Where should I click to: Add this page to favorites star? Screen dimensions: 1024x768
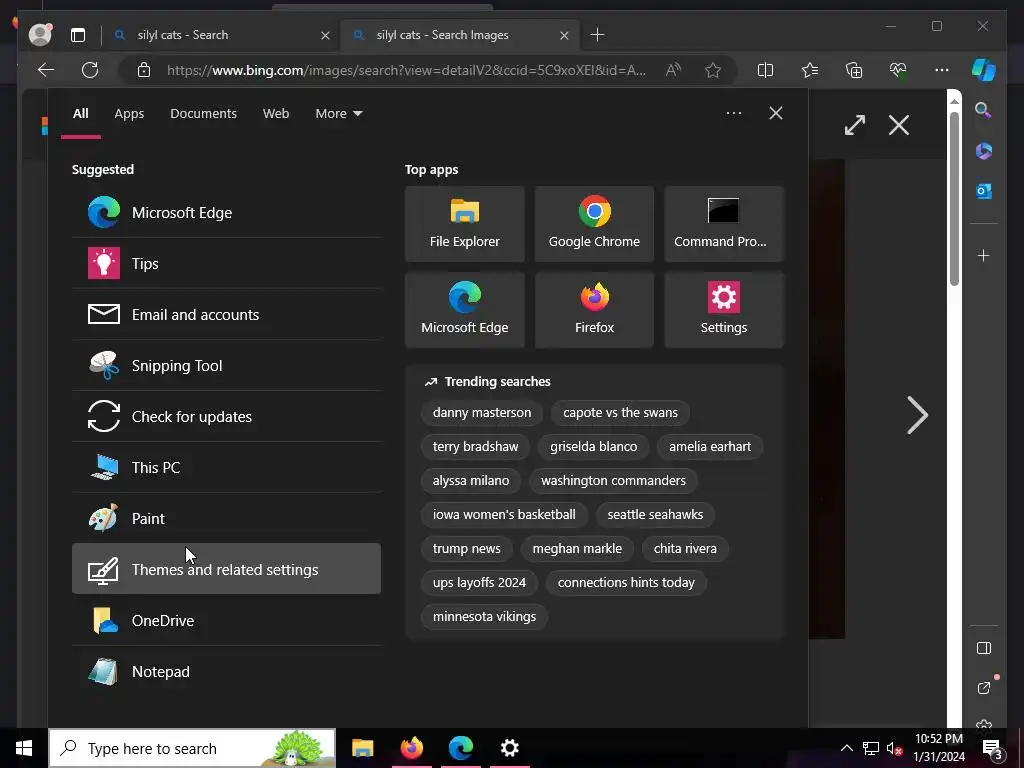point(713,70)
